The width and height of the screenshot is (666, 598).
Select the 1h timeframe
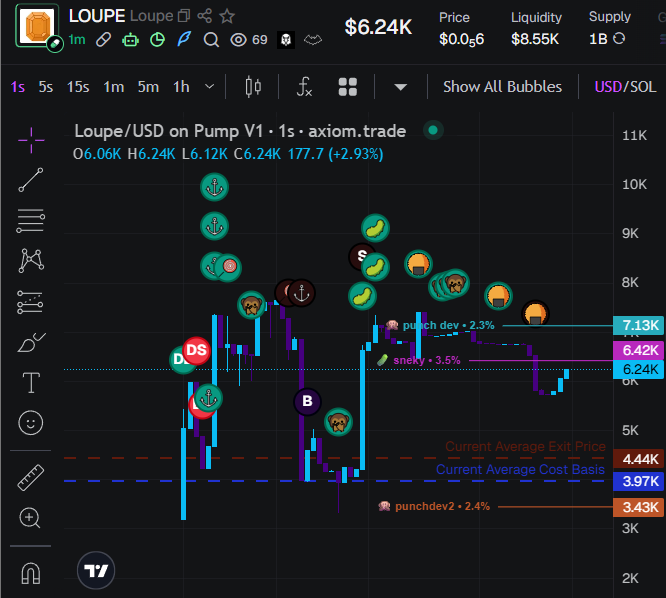pyautogui.click(x=181, y=87)
